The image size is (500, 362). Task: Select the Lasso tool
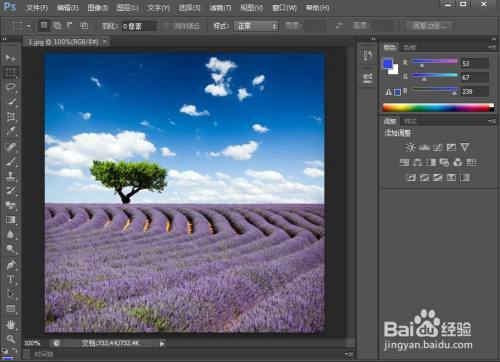click(10, 87)
